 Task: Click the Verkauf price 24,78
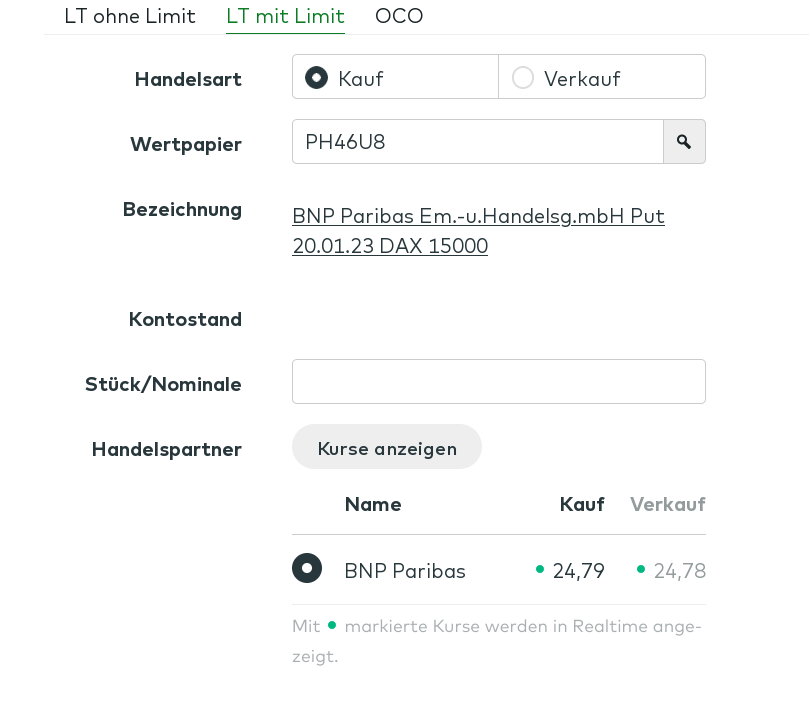(x=680, y=571)
